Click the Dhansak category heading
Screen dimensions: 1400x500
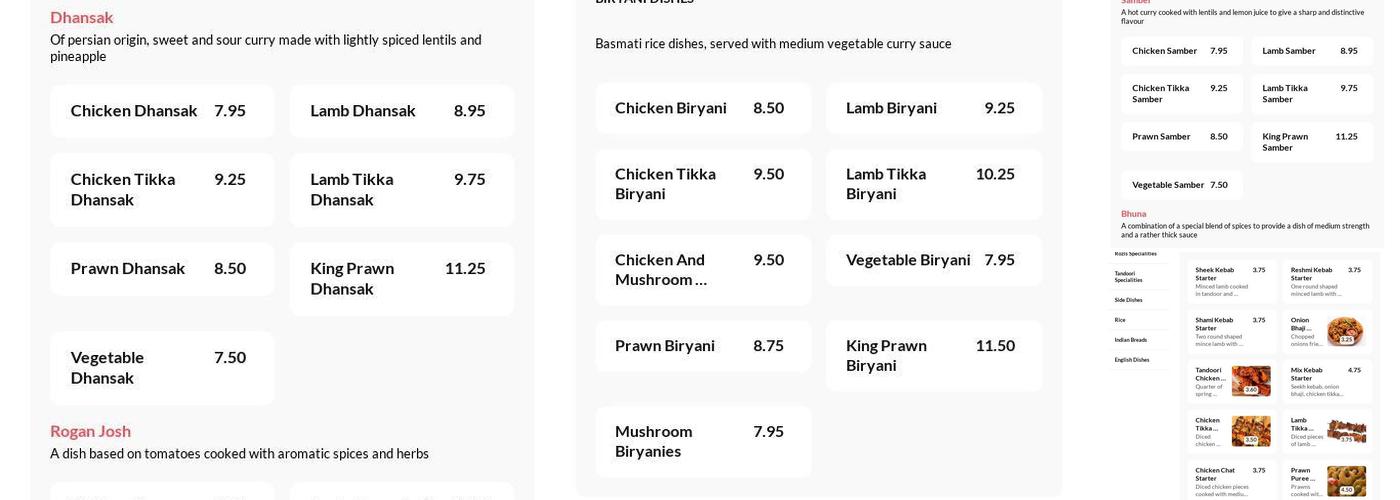tap(81, 17)
